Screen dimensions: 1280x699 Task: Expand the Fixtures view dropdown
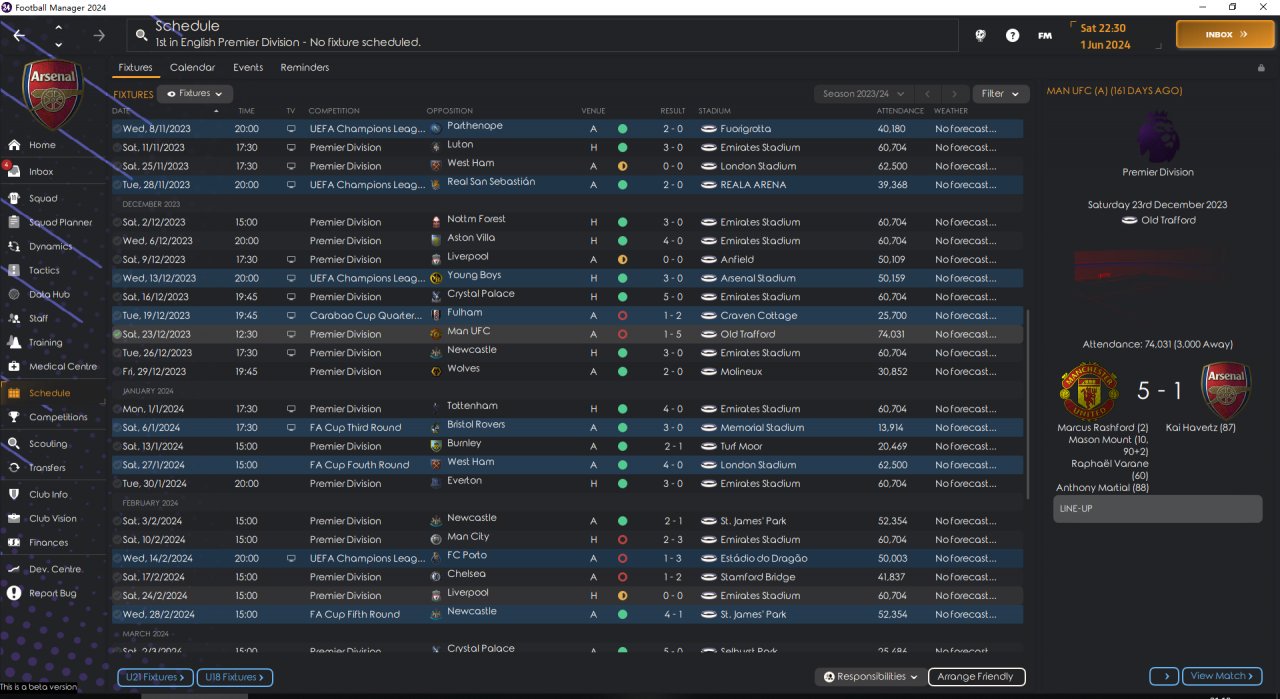tap(195, 93)
